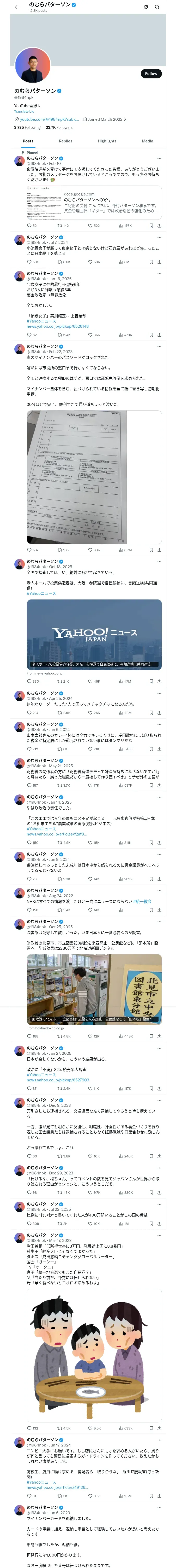
Task: Go back using the top-left arrow
Action: pos(17,7)
